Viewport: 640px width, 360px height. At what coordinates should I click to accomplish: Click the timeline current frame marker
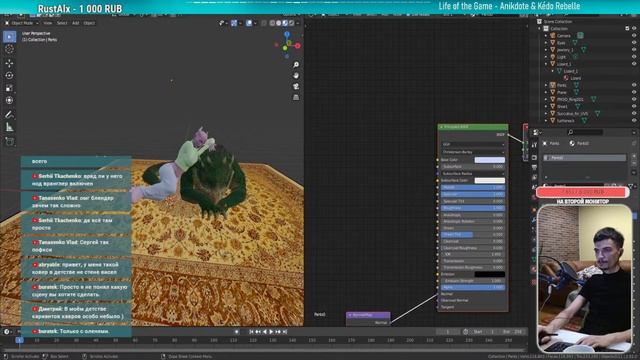(x=19, y=340)
